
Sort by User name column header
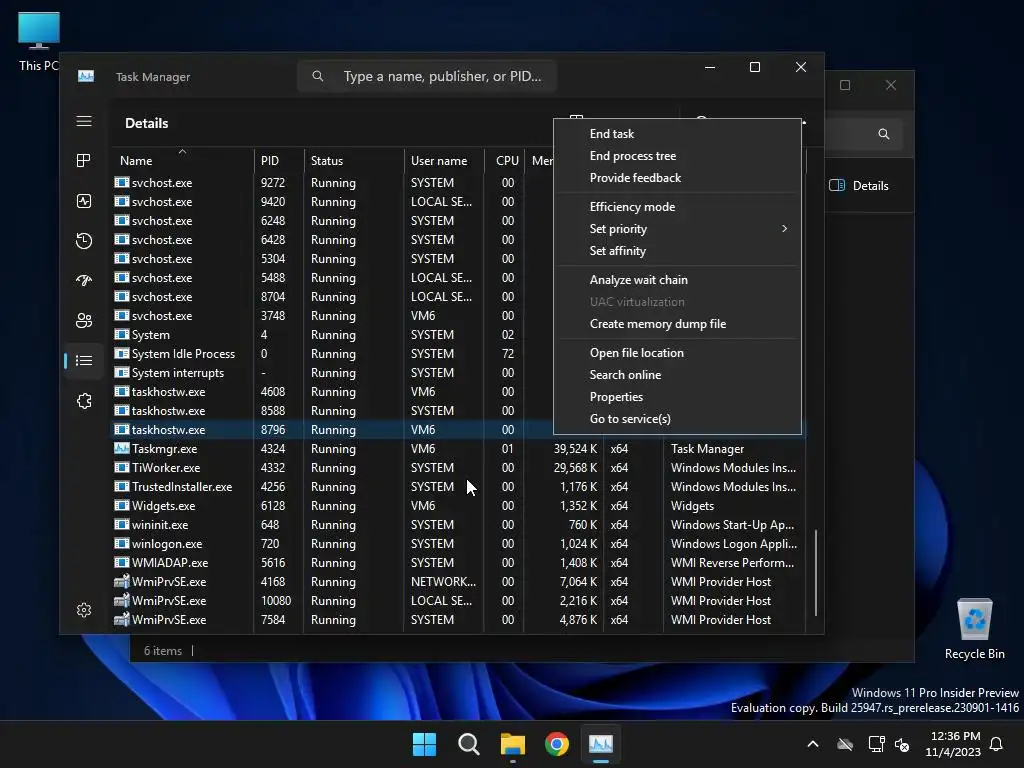tap(444, 161)
